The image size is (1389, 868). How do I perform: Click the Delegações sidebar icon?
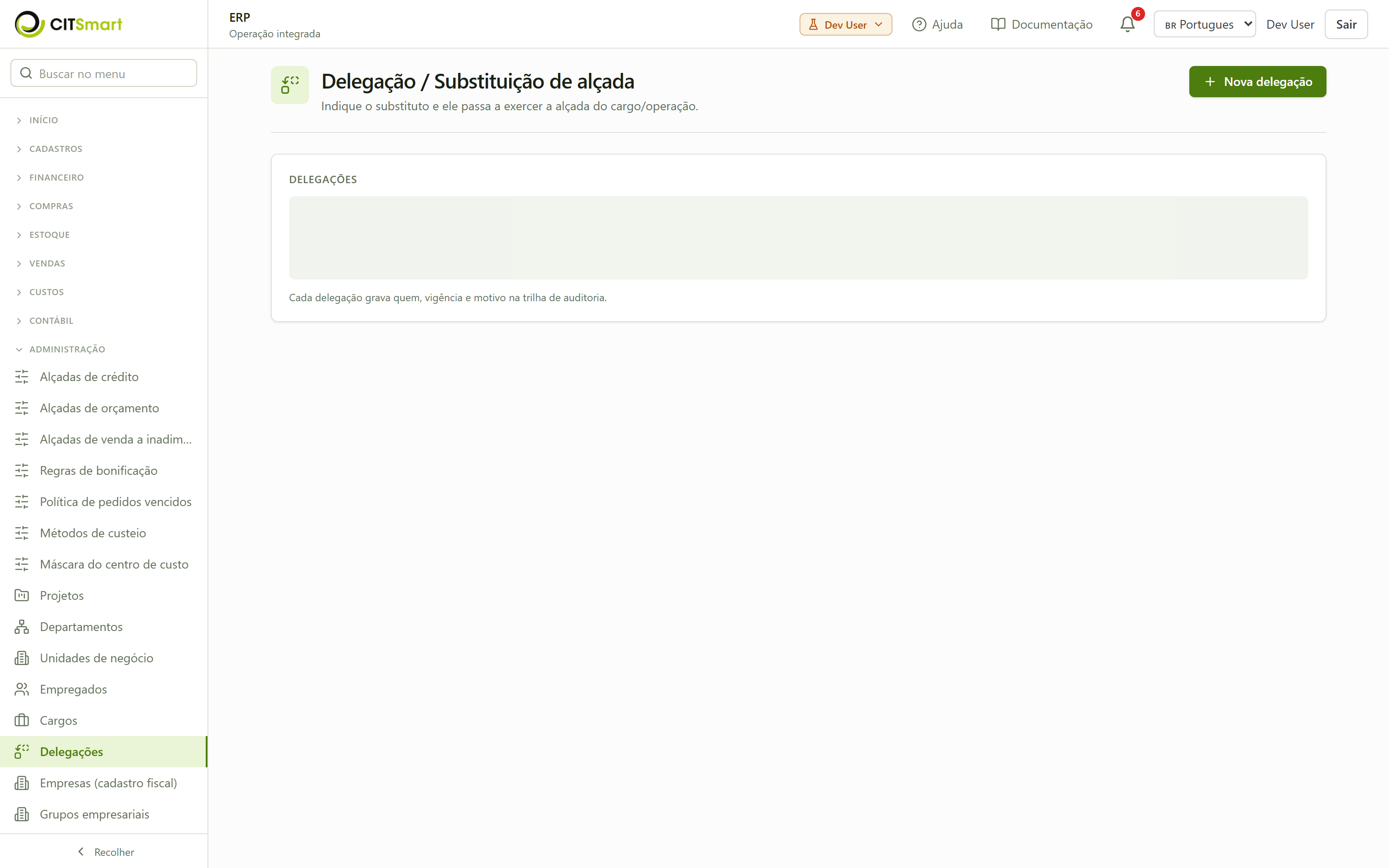(22, 751)
